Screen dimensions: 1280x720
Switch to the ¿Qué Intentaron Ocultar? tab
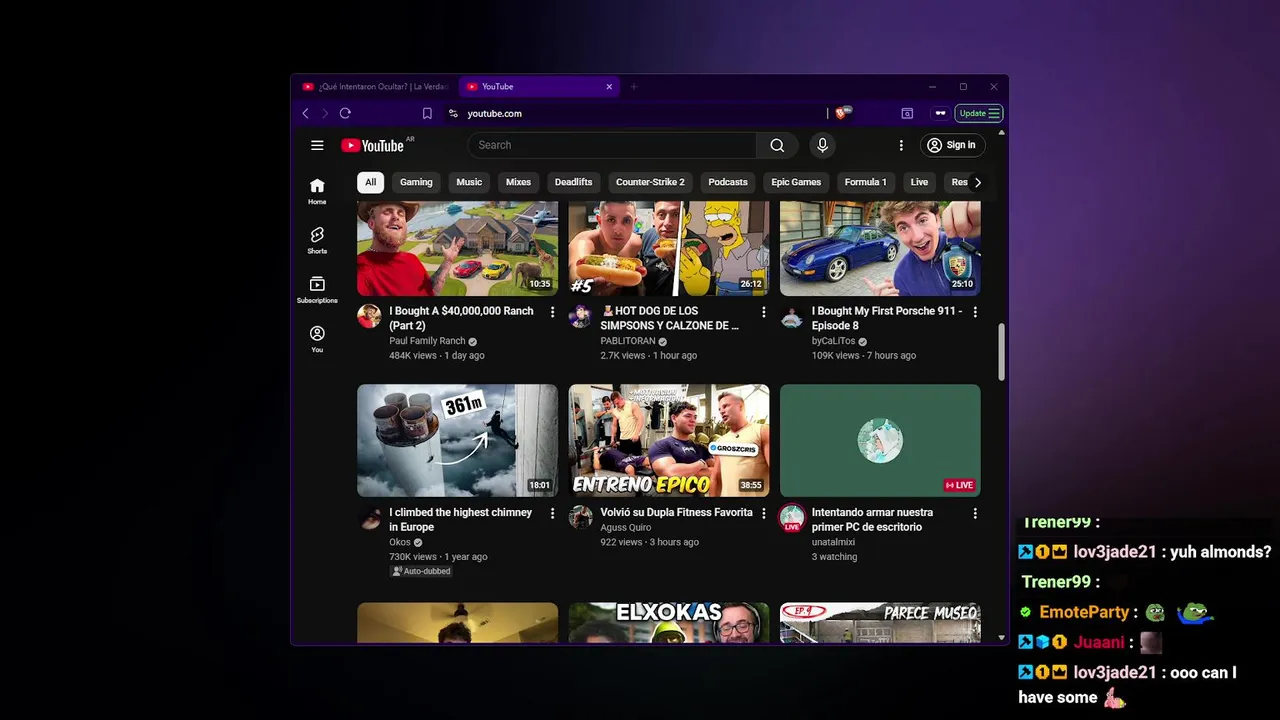coord(375,87)
